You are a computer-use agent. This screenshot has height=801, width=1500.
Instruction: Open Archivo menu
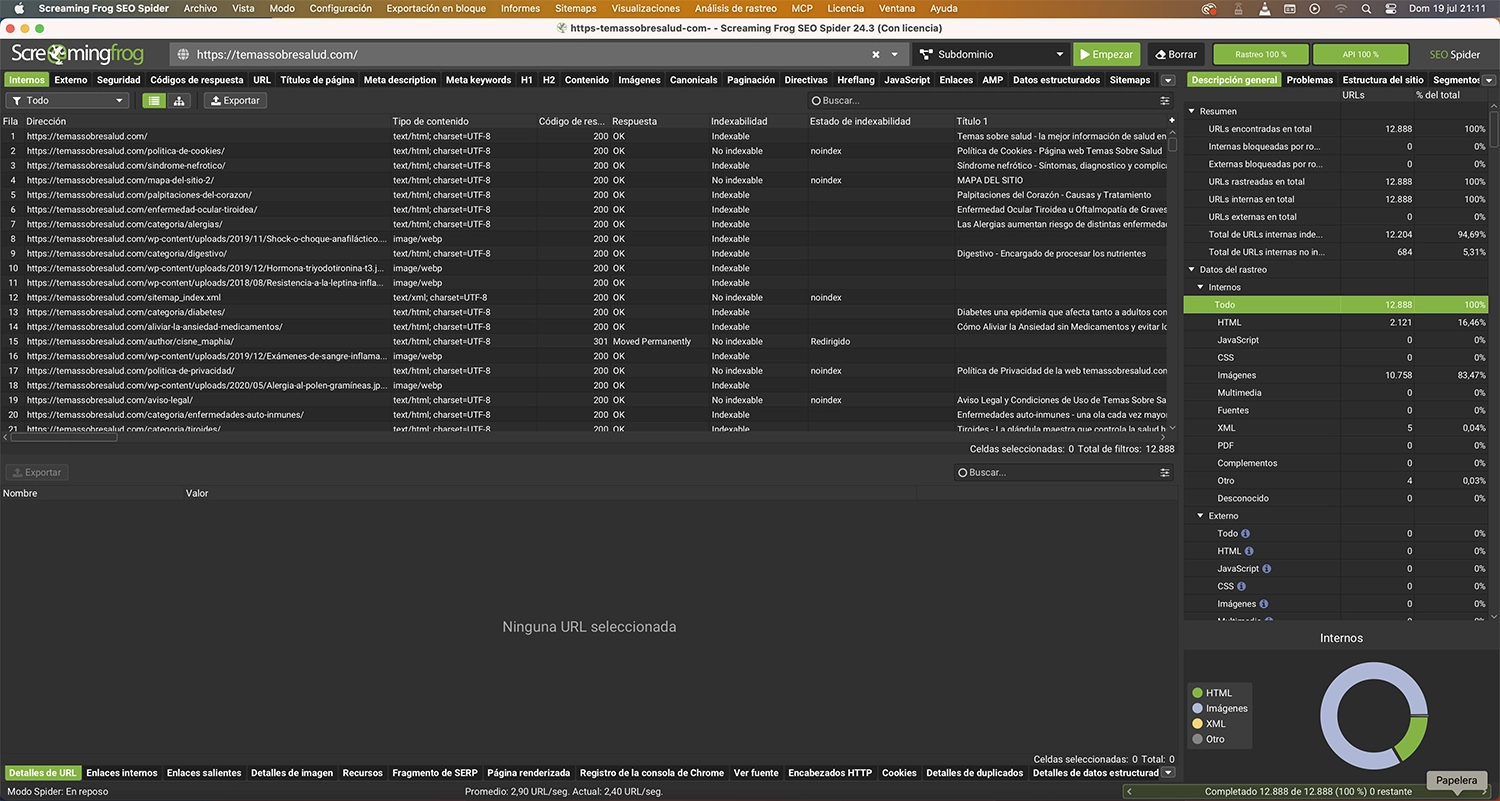click(200, 8)
